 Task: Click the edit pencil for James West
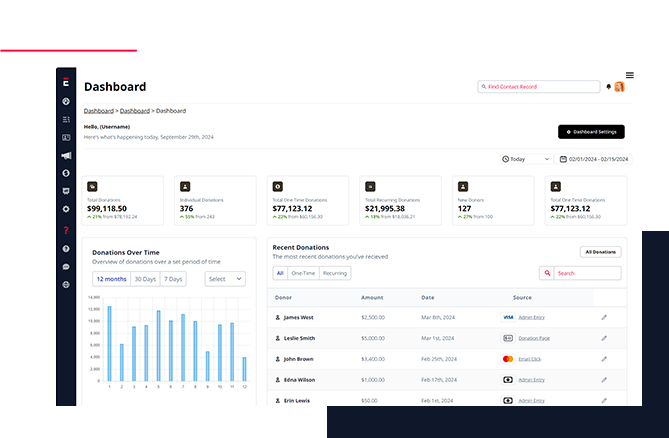[x=604, y=317]
